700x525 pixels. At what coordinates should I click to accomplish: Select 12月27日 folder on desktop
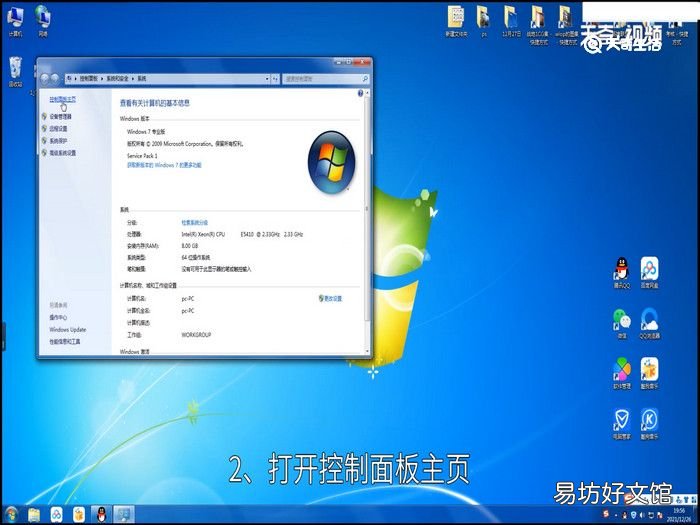511,21
